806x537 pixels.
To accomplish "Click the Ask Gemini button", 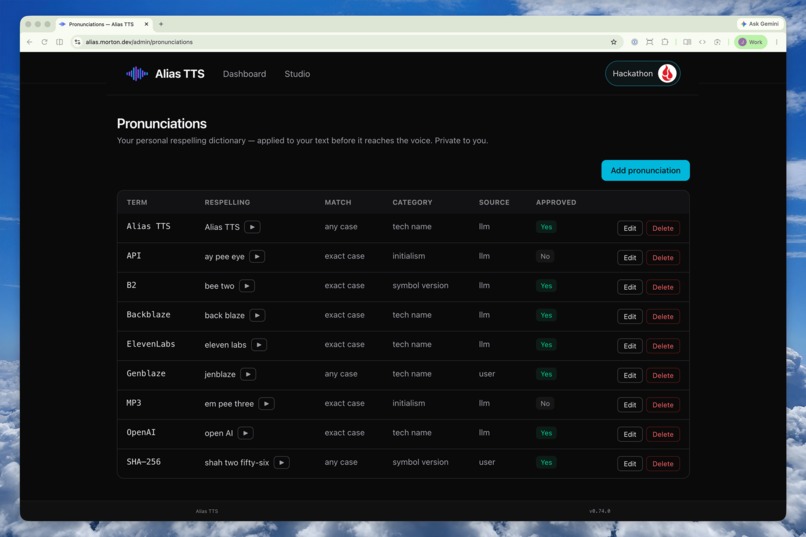I will coord(760,24).
